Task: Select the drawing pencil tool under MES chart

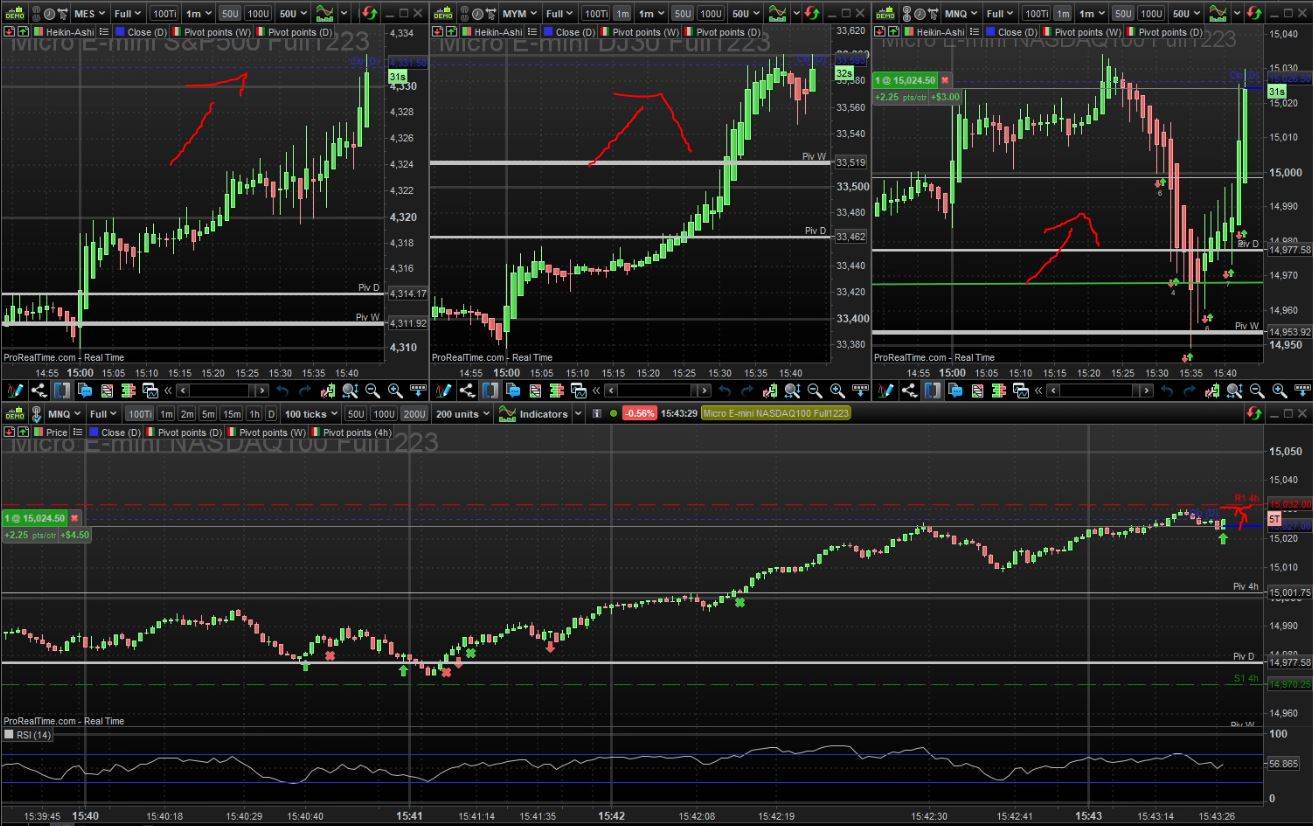Action: pos(15,391)
